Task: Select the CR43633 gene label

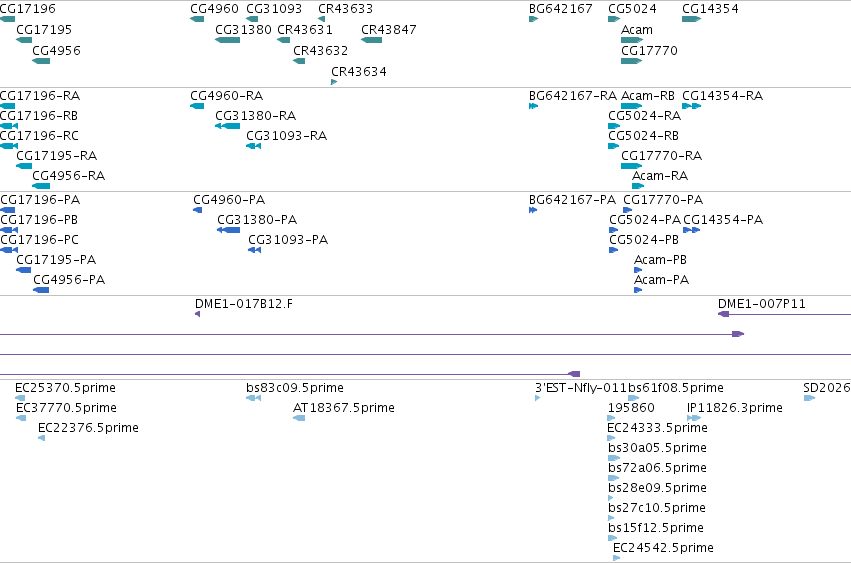Action: coord(346,9)
